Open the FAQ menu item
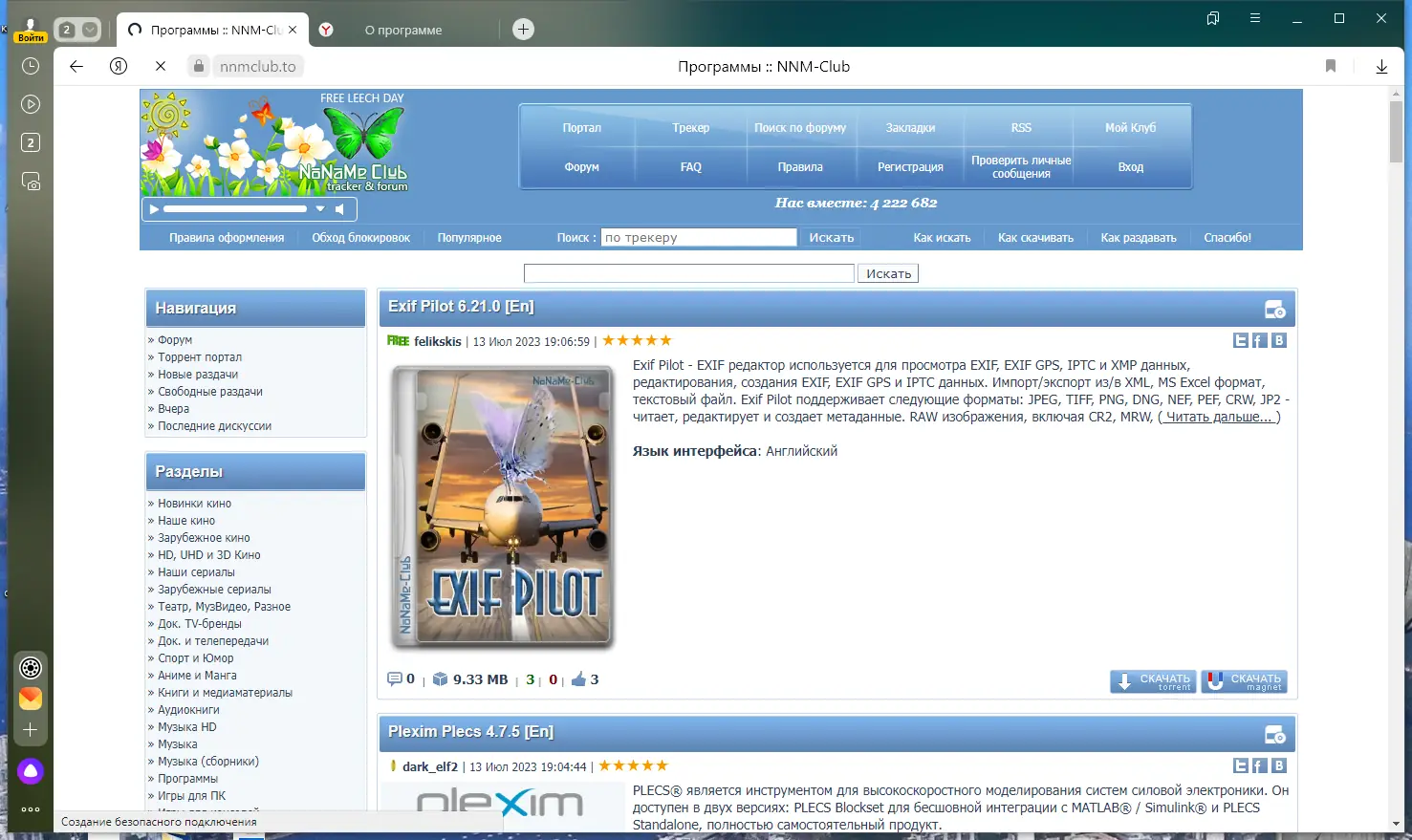The width and height of the screenshot is (1412, 840). [x=691, y=166]
